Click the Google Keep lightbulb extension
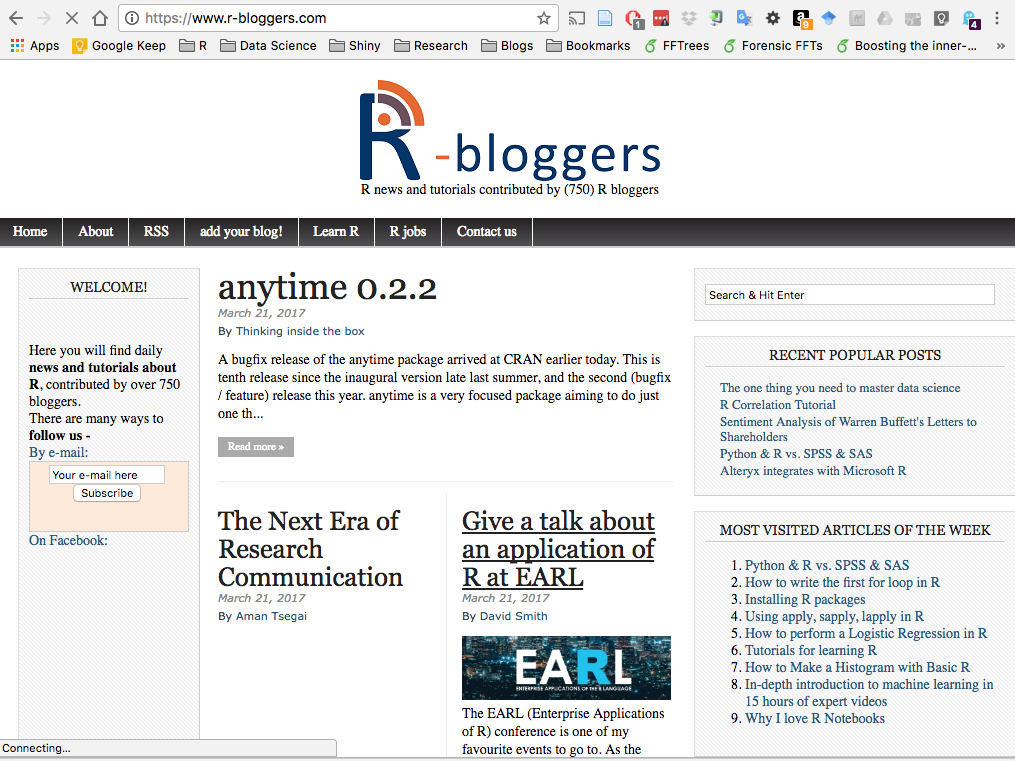This screenshot has height=761, width=1015. point(941,18)
